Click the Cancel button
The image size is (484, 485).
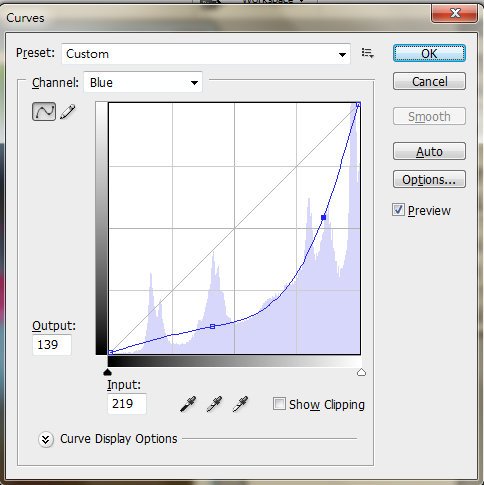click(429, 81)
